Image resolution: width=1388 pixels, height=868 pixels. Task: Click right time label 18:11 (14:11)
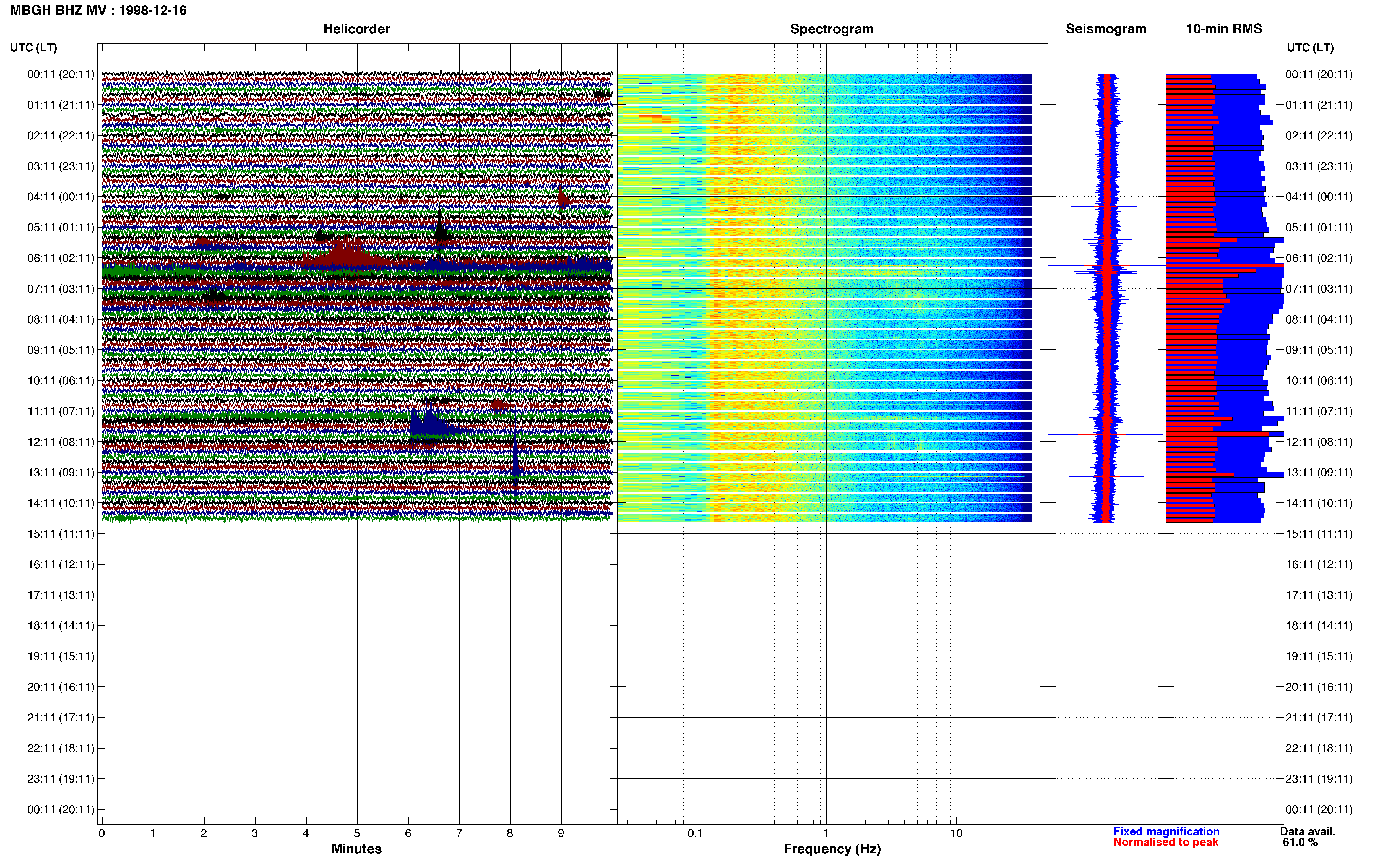1319,626
